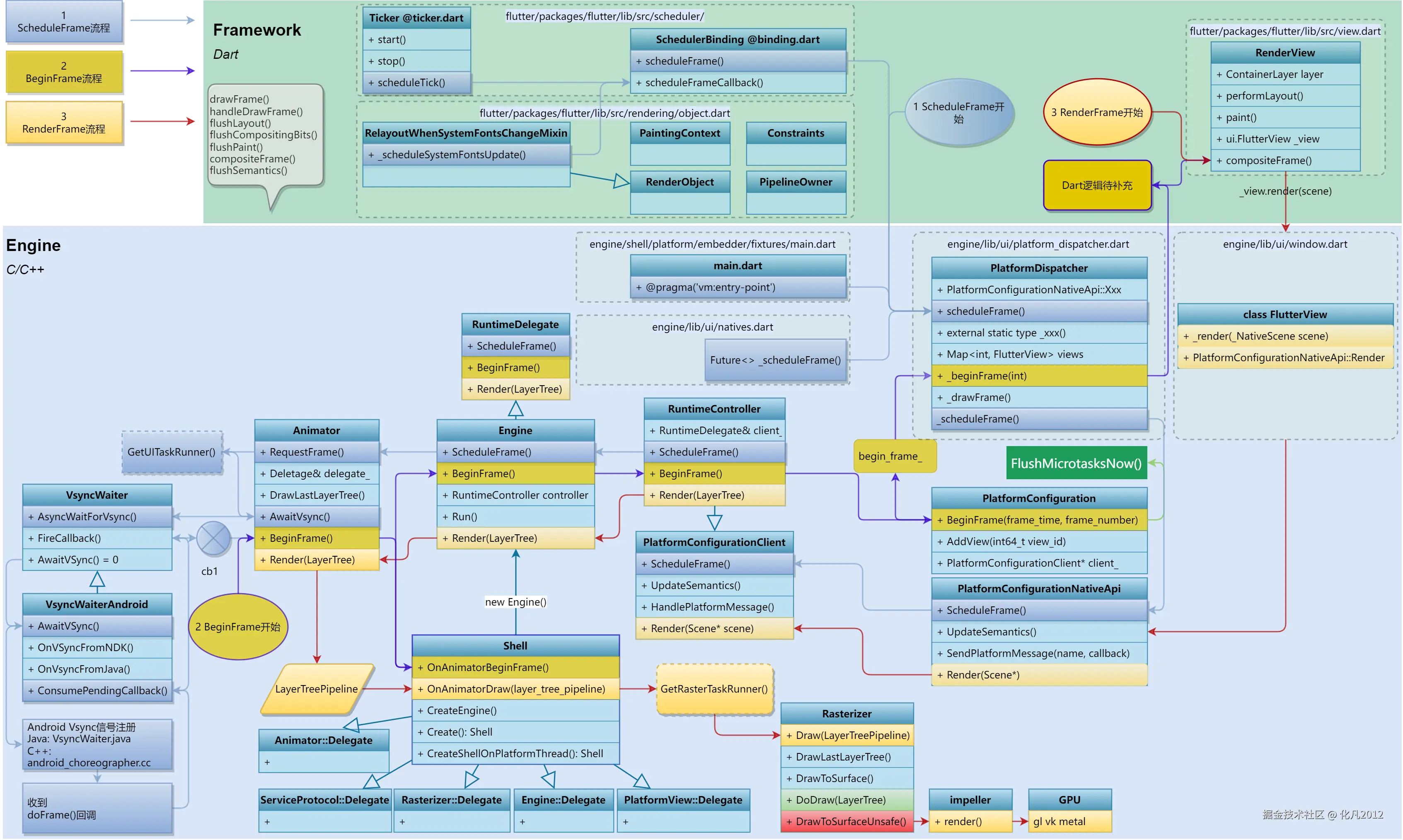Click the red DrawToSurfaceUnsafe() row in Rasterizer
The width and height of the screenshot is (1403, 840).
[847, 821]
